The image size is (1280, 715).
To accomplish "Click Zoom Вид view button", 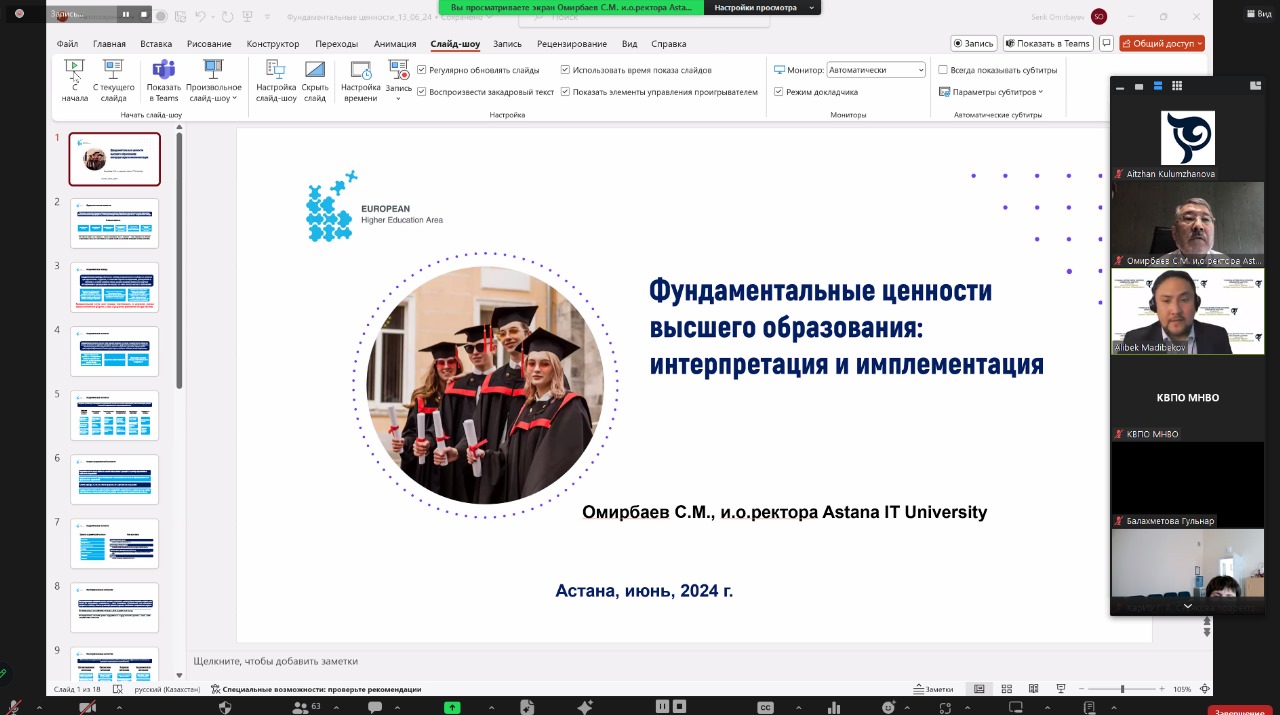I will coord(1258,13).
